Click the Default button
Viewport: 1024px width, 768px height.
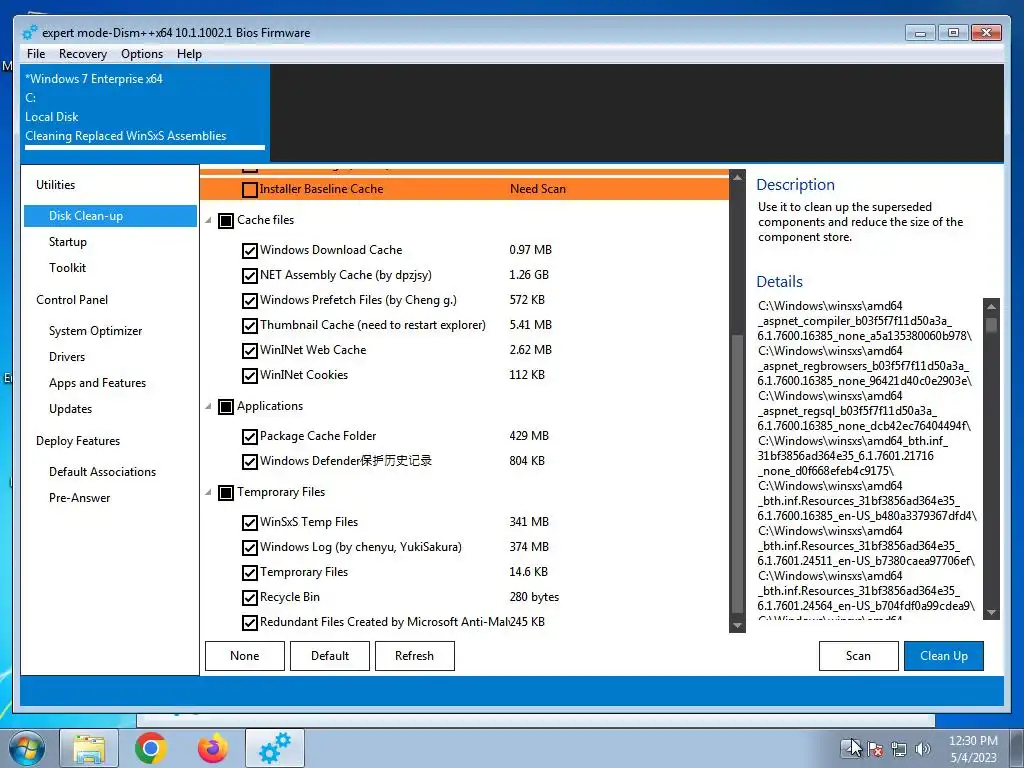click(330, 656)
